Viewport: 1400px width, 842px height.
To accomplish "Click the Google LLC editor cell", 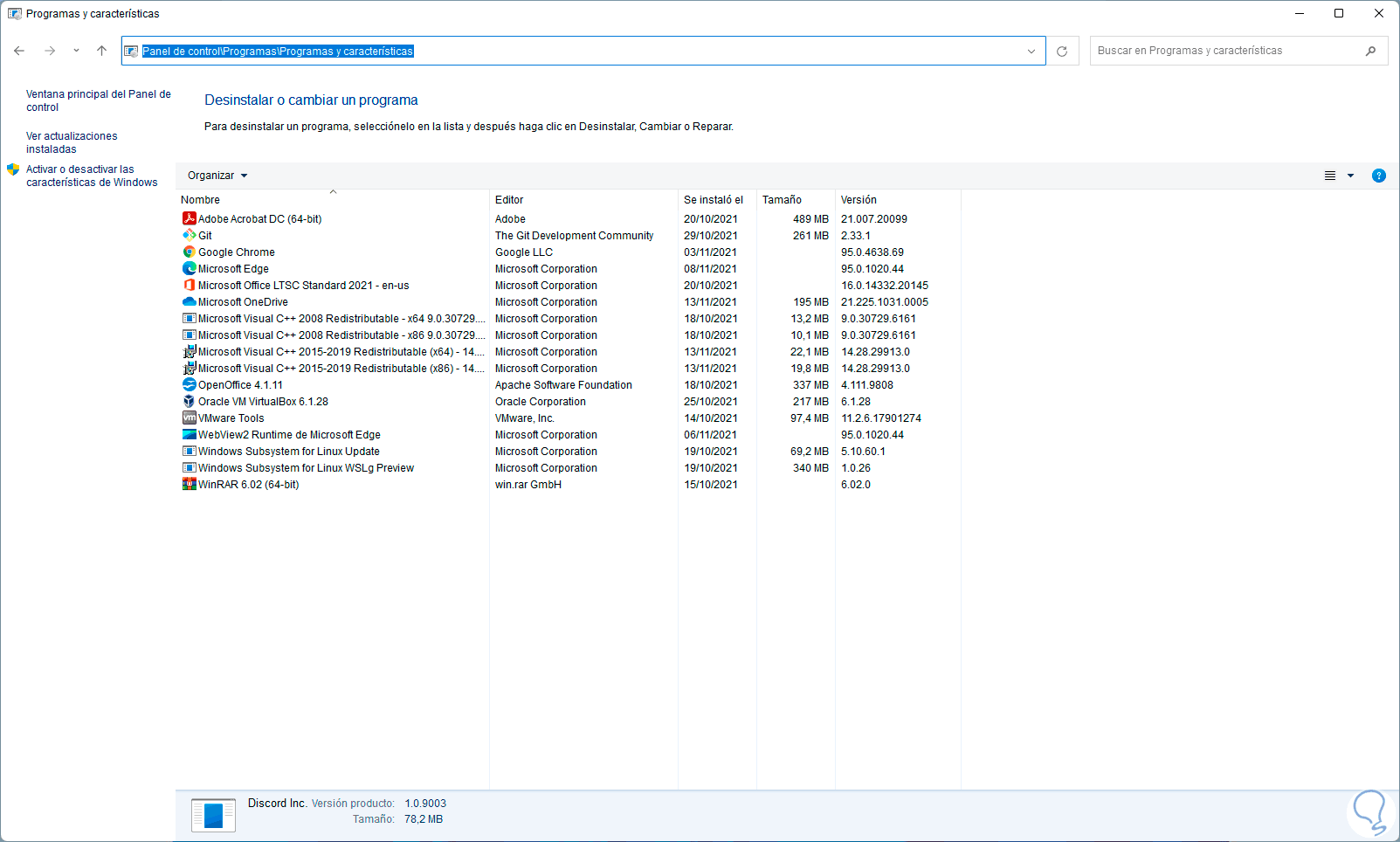I will 524,252.
